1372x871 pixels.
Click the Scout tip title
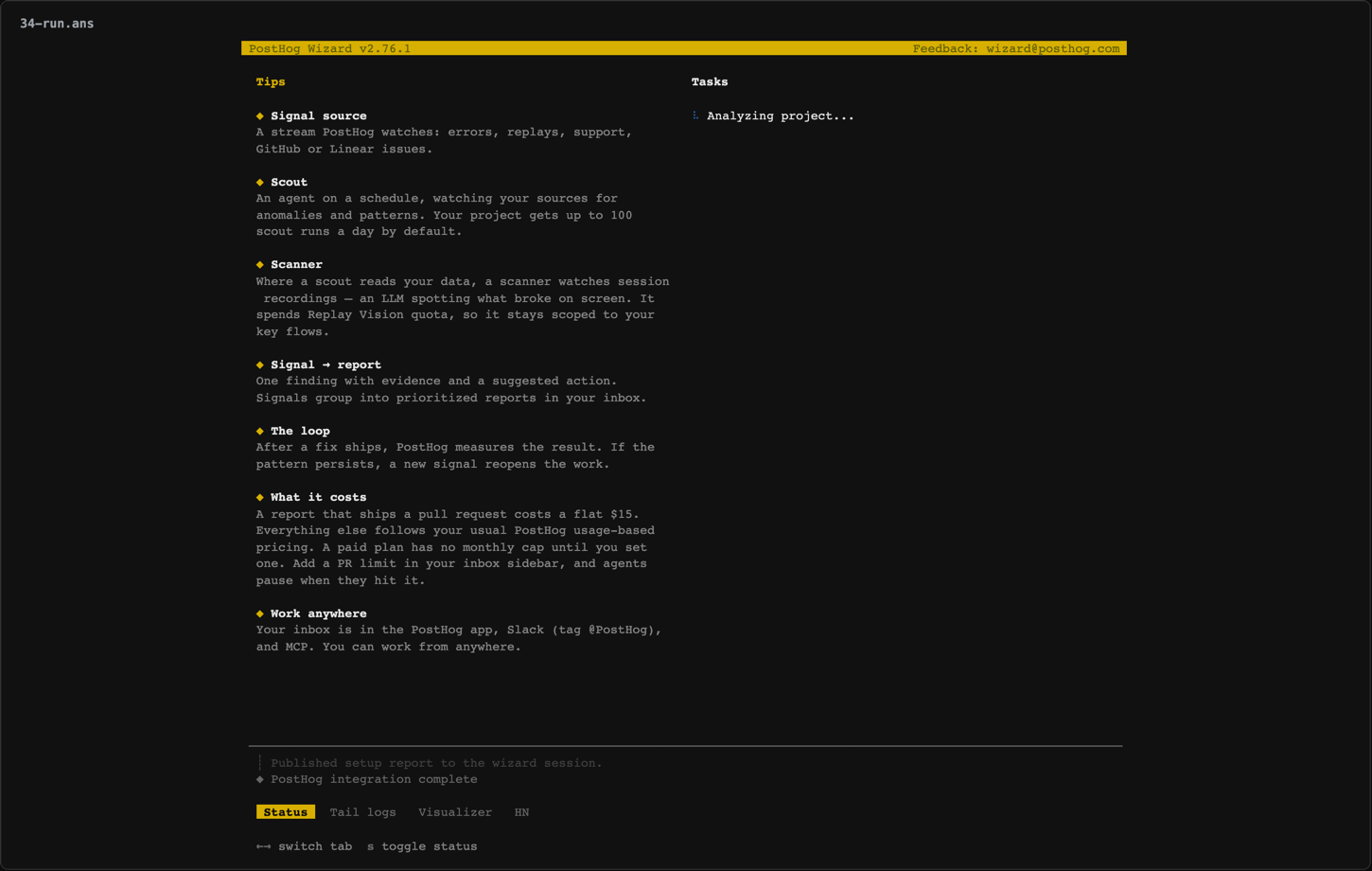tap(290, 182)
